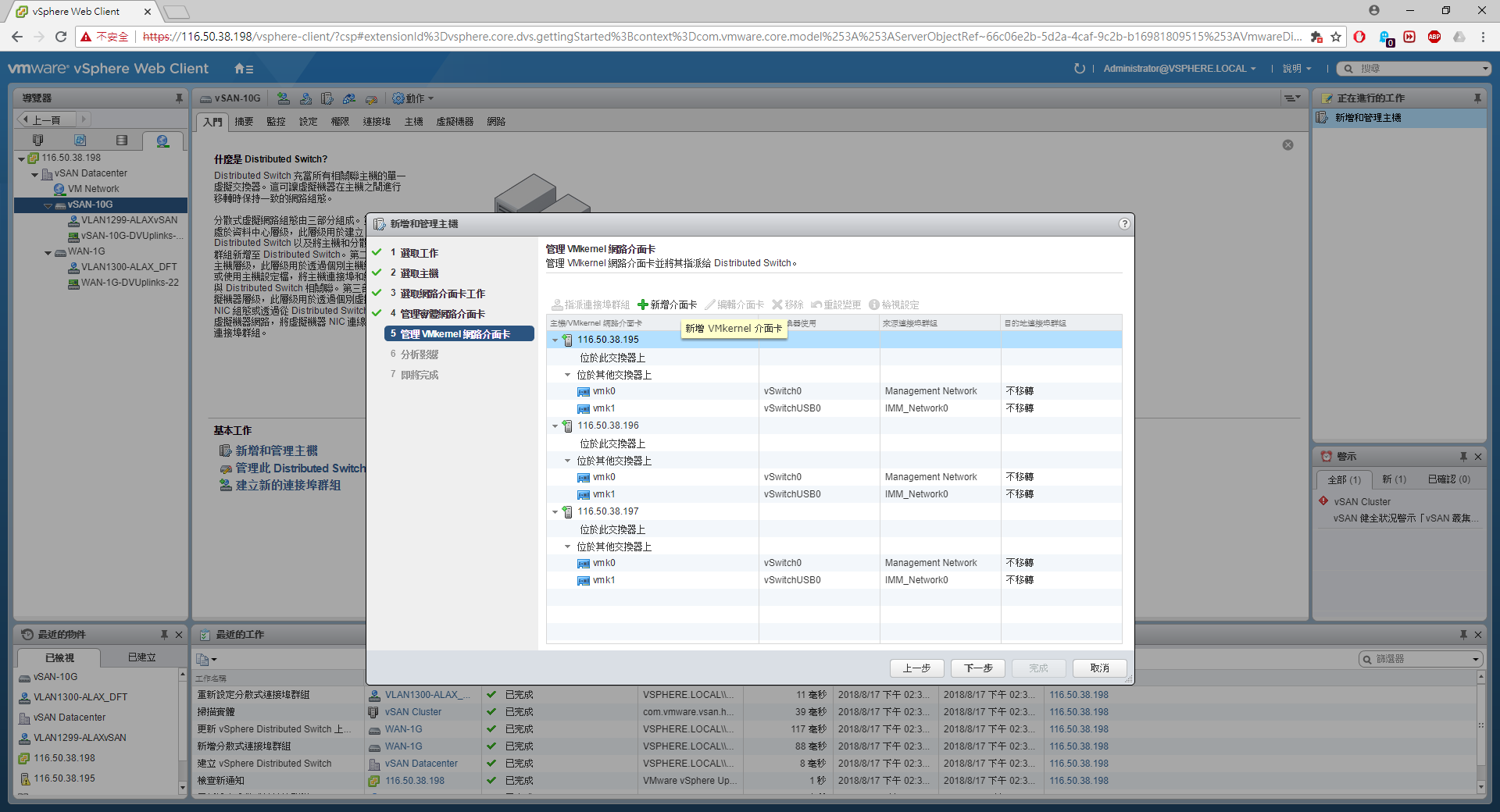
Task: Select vmk1 under host 116.50.38.197
Action: pyautogui.click(x=603, y=580)
